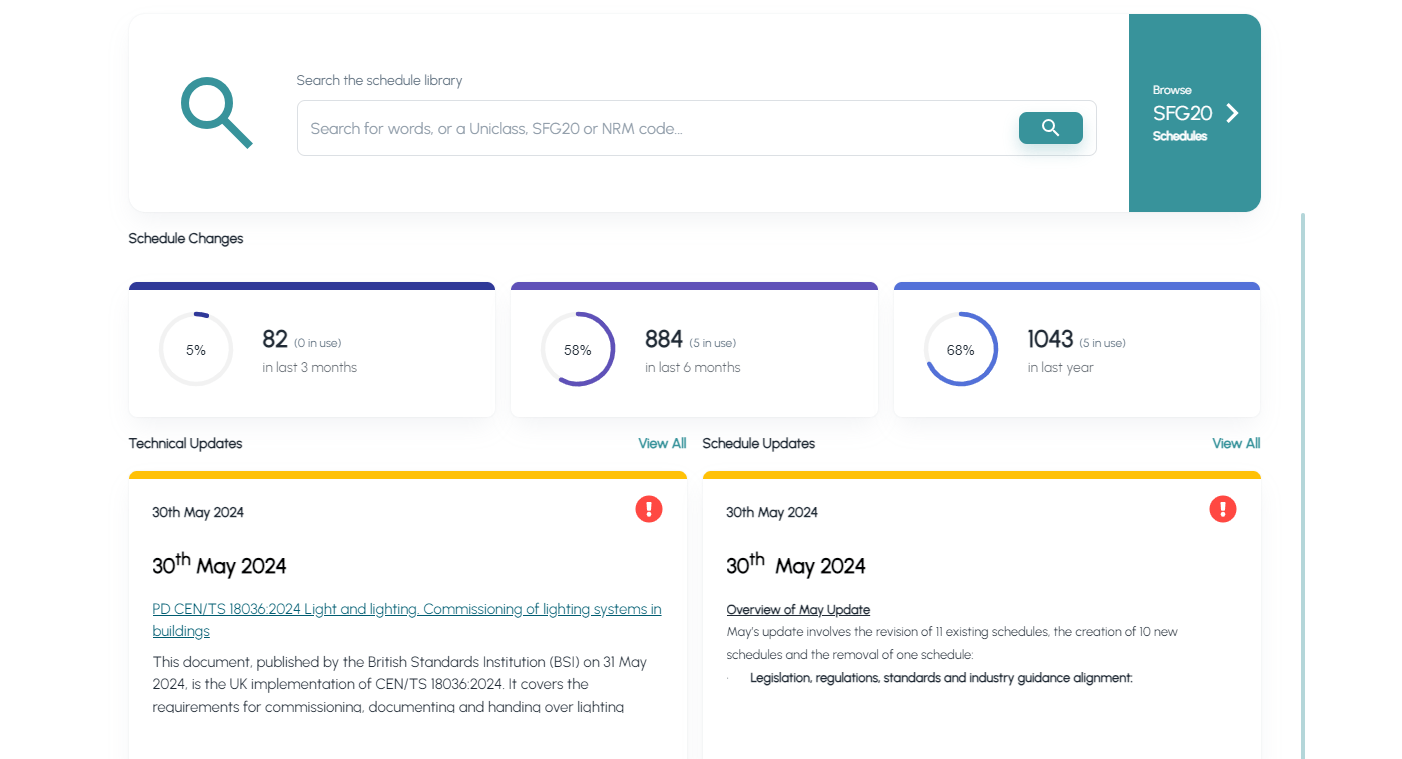Open the Browse SFG20 Schedules panel
Viewport: 1402px width, 759px height.
pyautogui.click(x=1194, y=113)
